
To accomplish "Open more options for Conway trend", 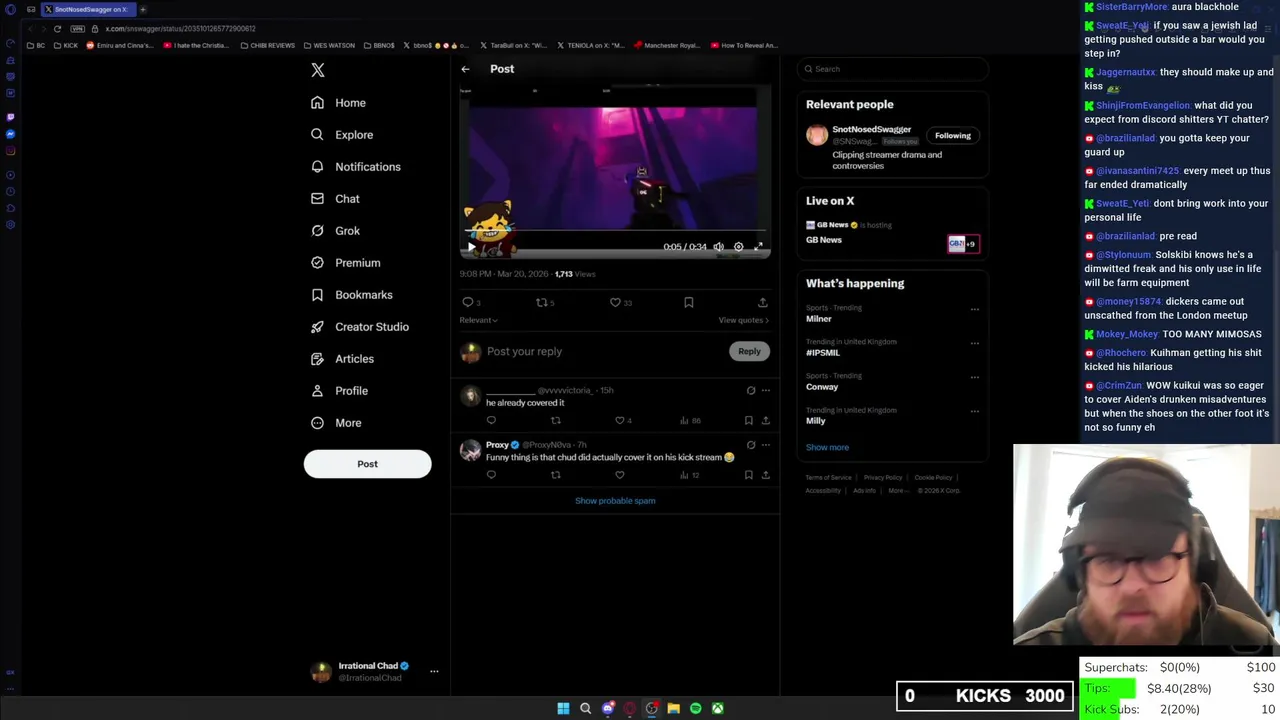I will (x=975, y=378).
